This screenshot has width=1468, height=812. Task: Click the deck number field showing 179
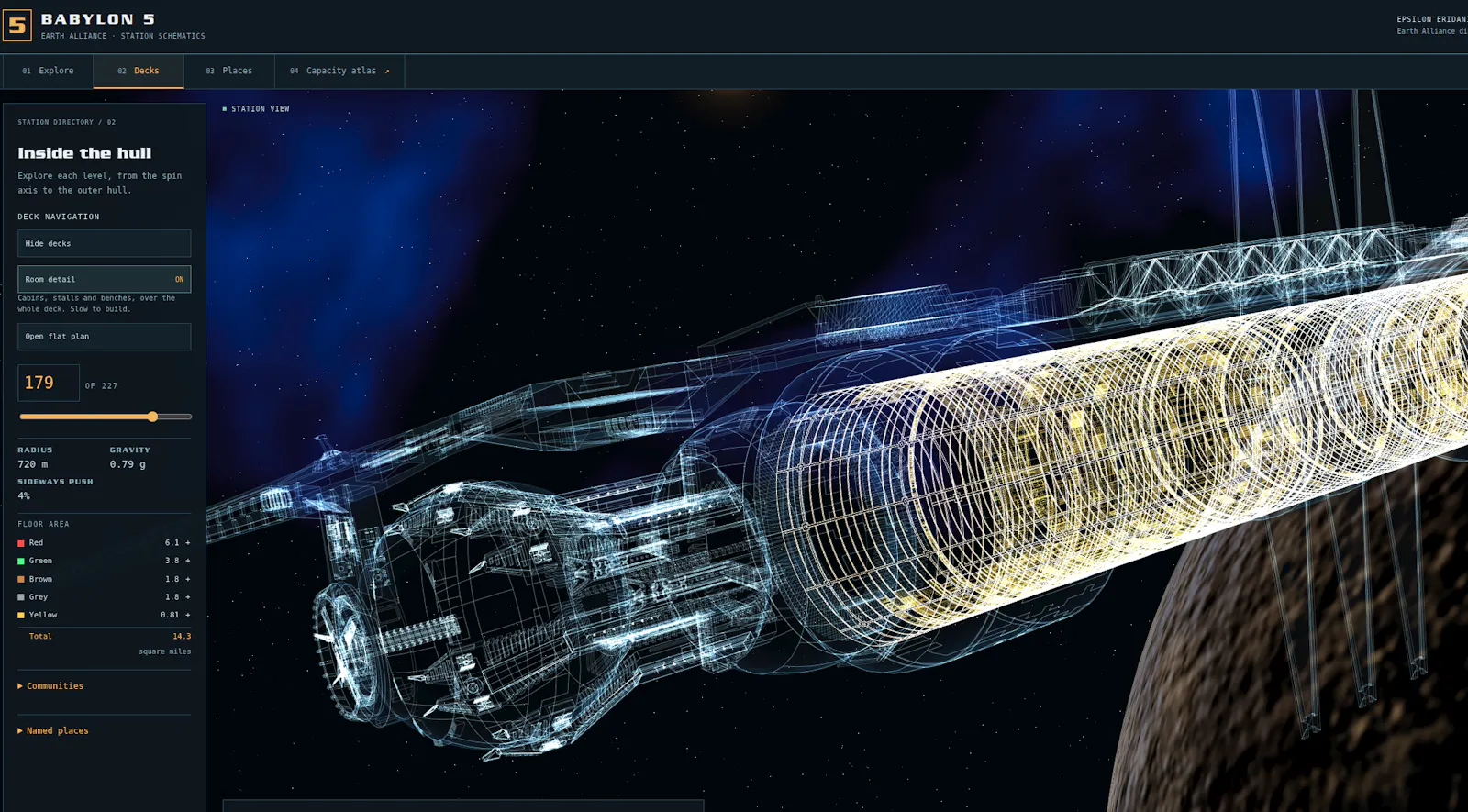[x=49, y=383]
